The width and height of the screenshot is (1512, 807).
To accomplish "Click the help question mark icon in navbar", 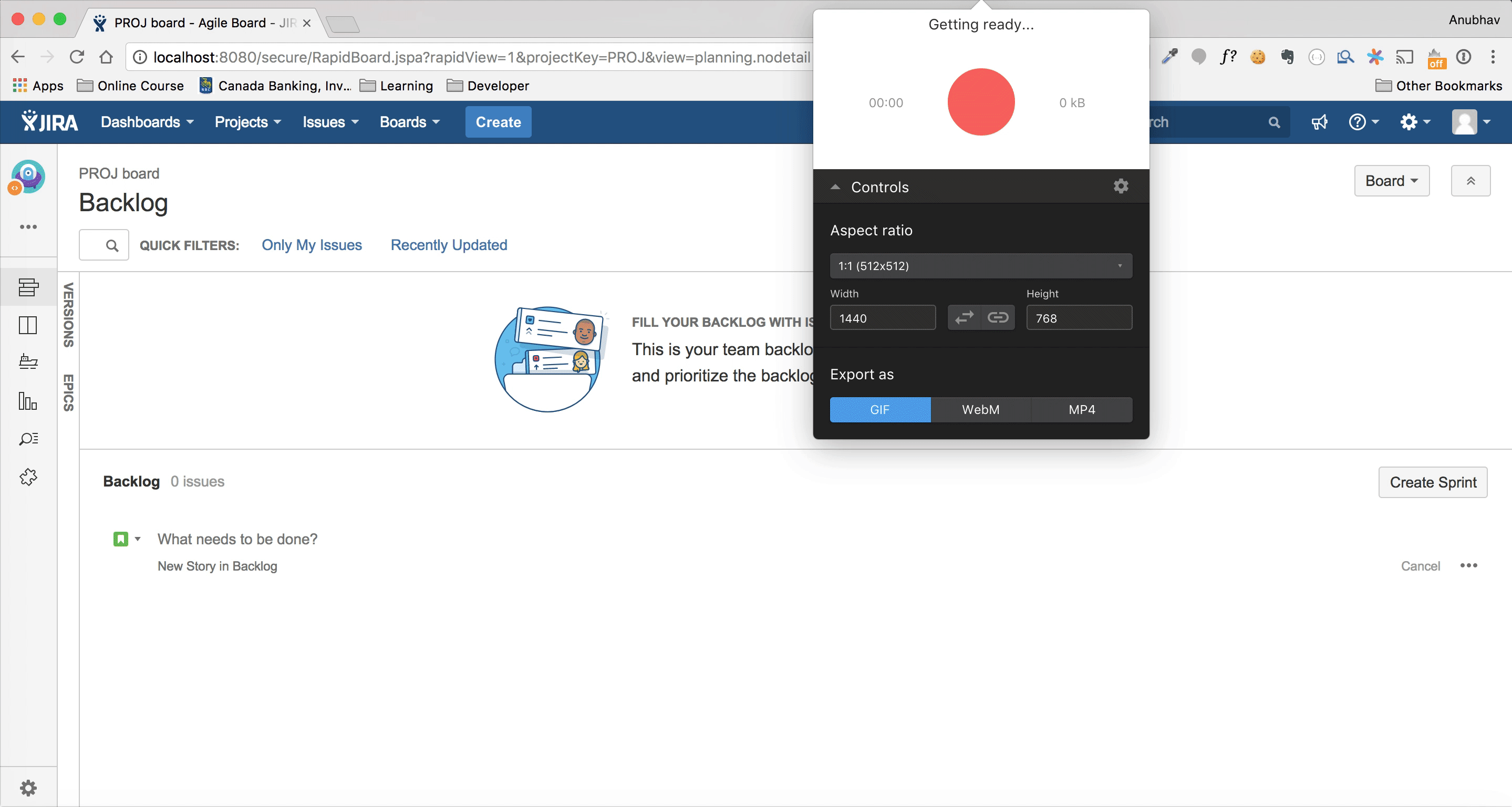I will (x=1358, y=122).
